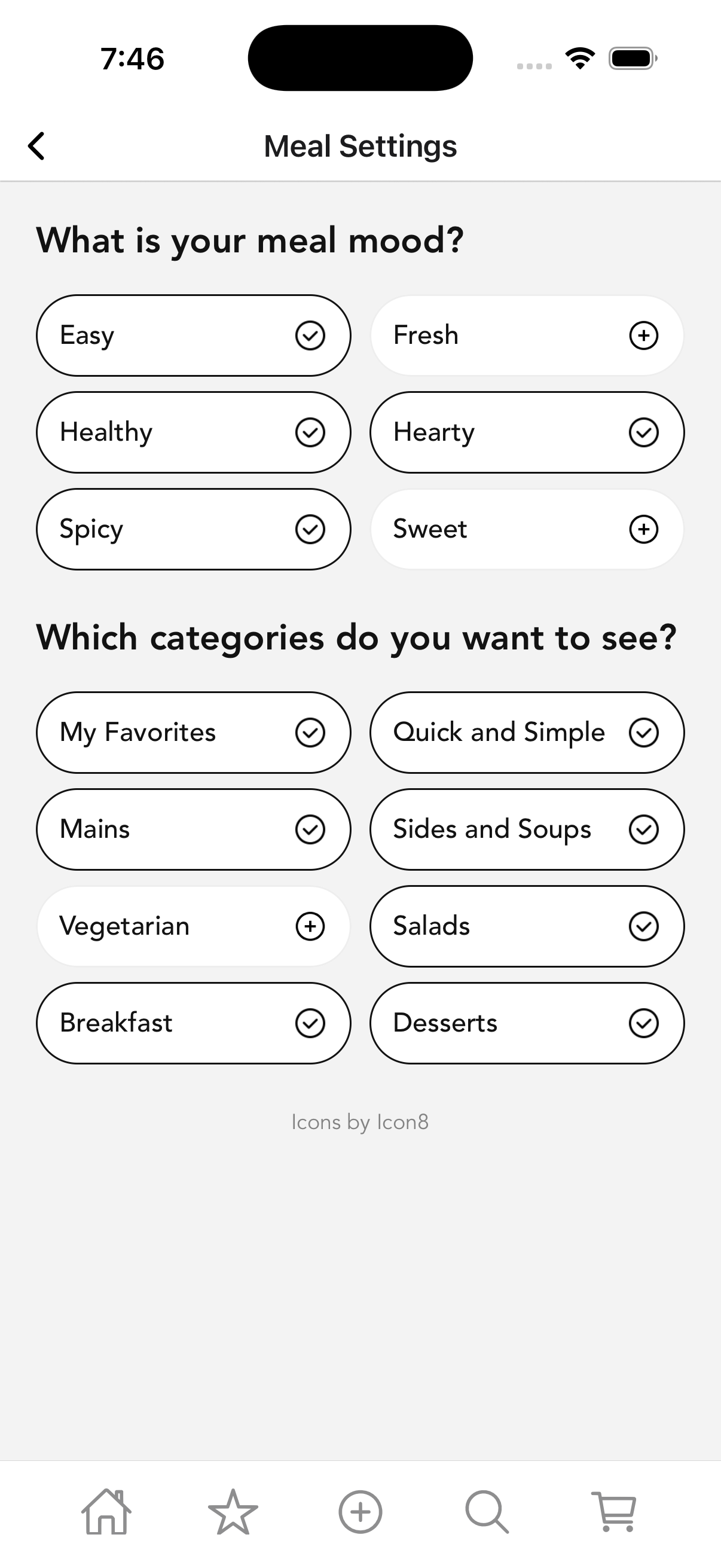Open the Home tab icon

click(x=106, y=1512)
